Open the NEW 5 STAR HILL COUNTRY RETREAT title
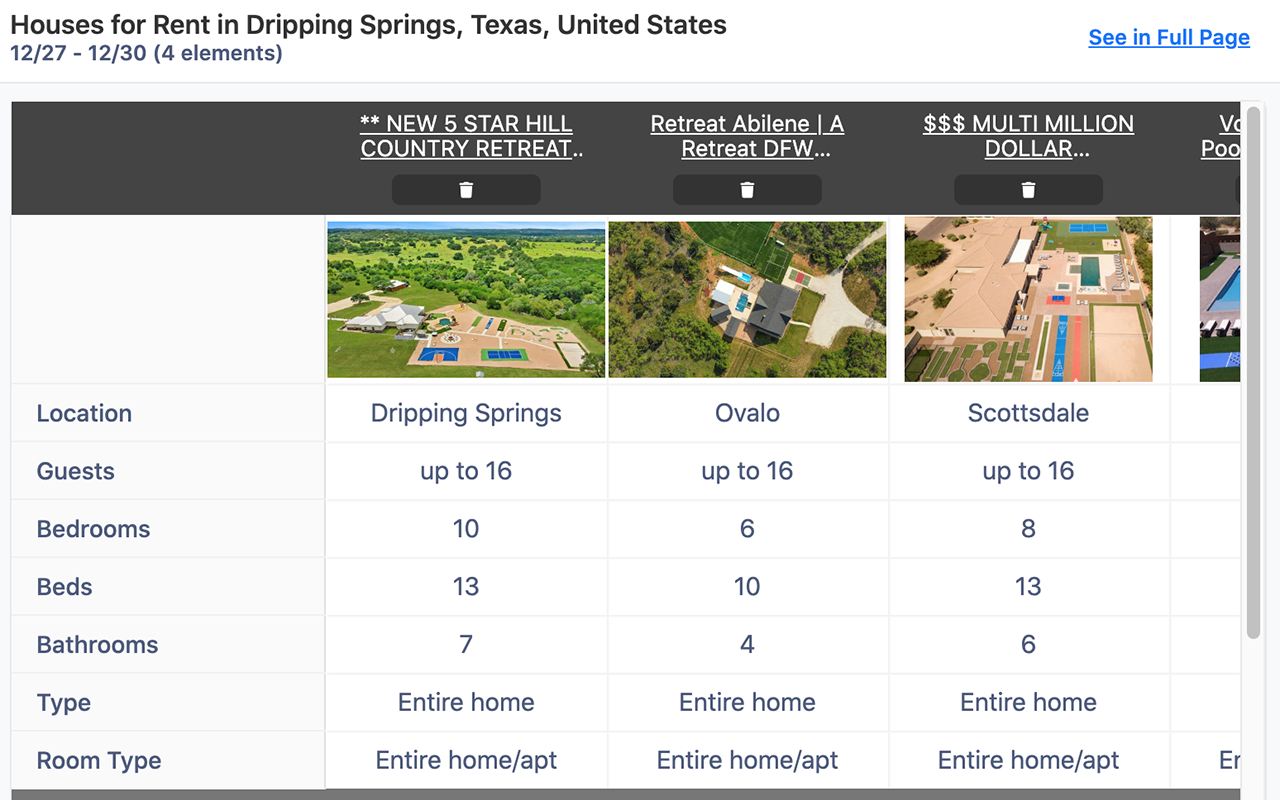 point(466,136)
